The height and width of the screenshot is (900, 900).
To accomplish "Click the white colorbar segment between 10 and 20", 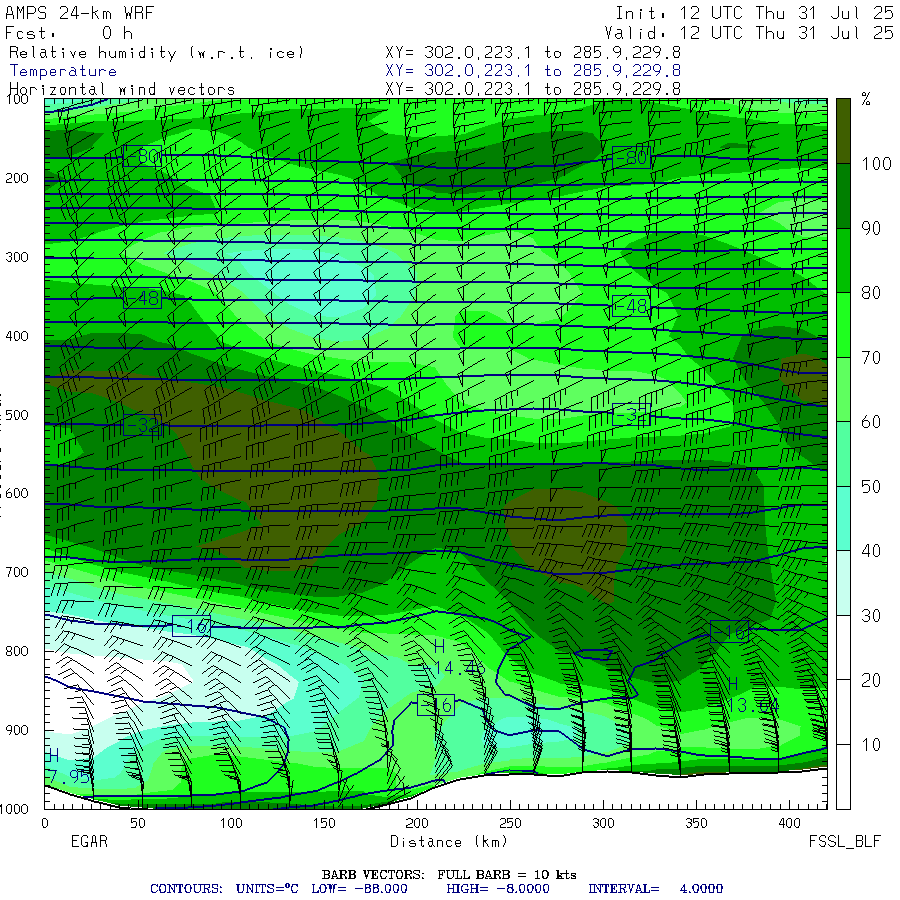I will click(x=843, y=712).
